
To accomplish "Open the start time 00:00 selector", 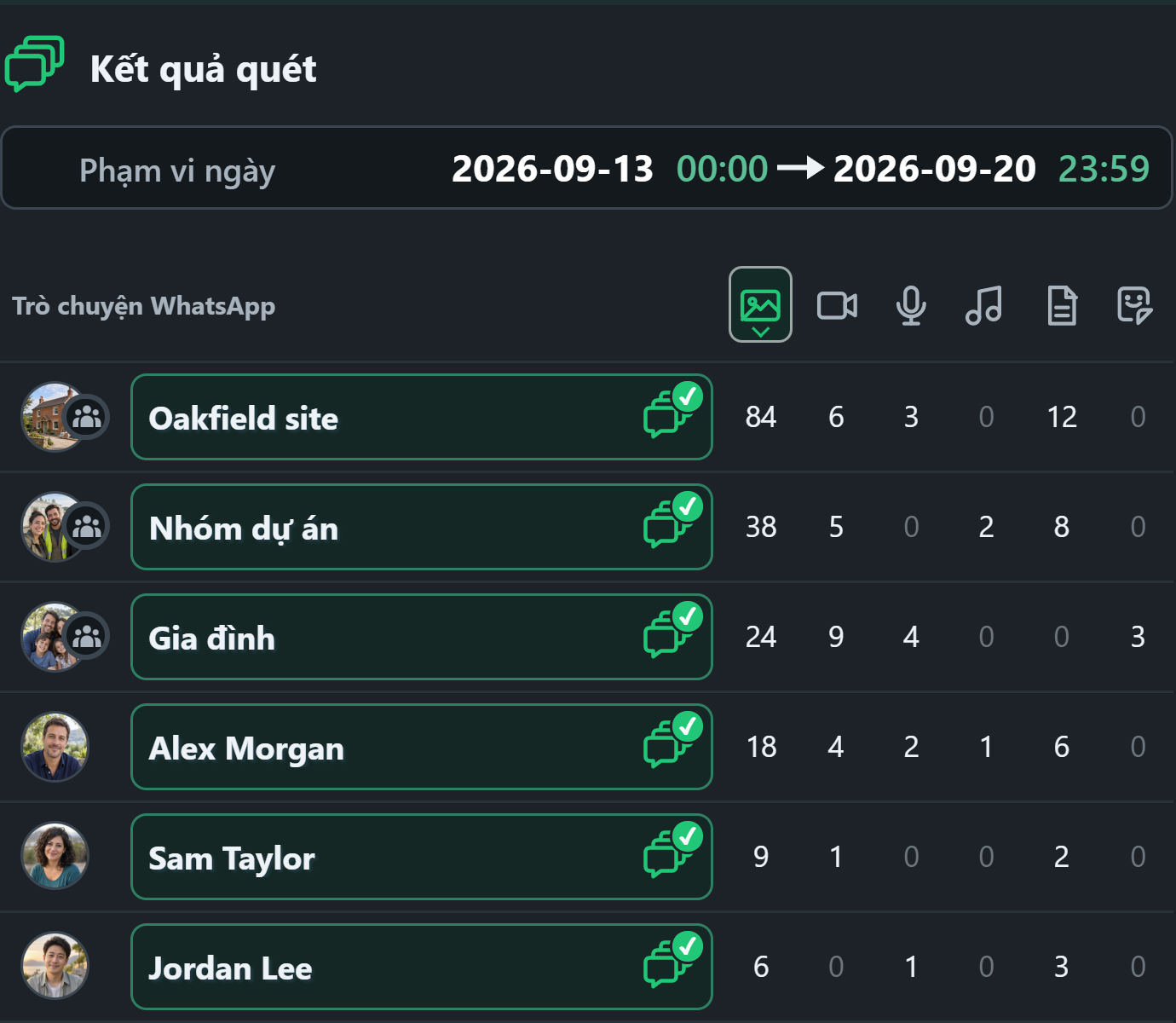I will coord(722,169).
